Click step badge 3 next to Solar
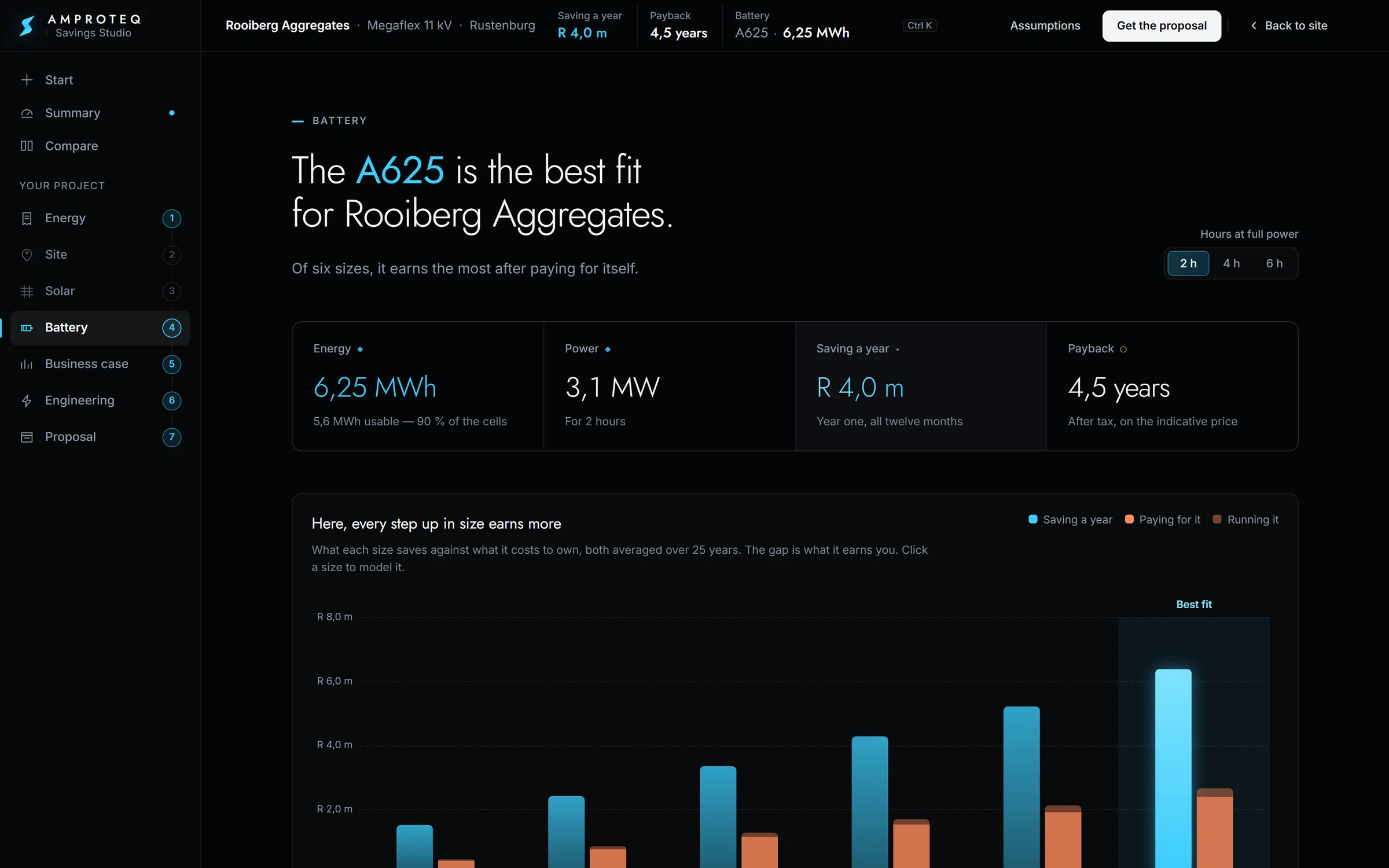Viewport: 1389px width, 868px height. [171, 291]
